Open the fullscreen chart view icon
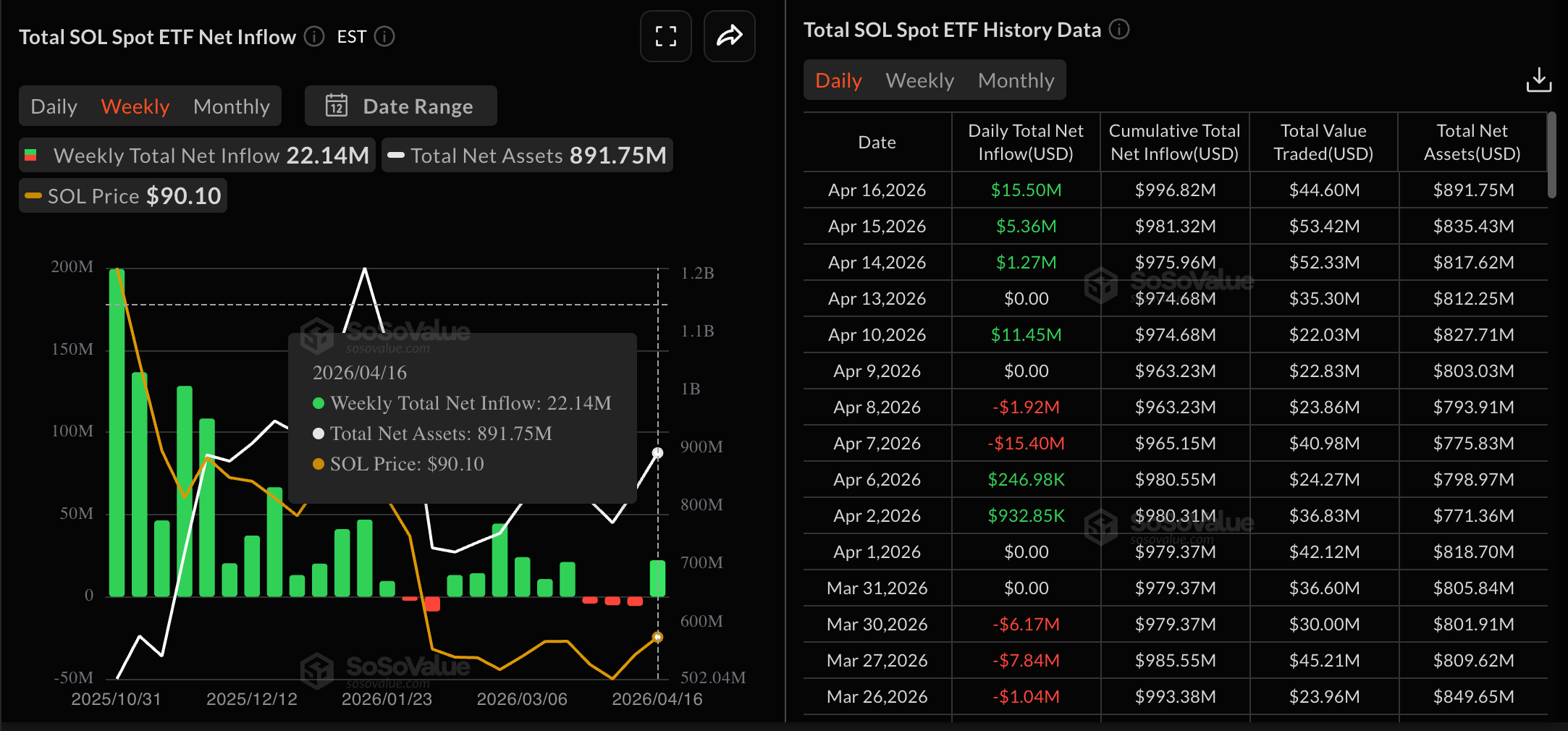Image resolution: width=1568 pixels, height=731 pixels. (x=665, y=36)
